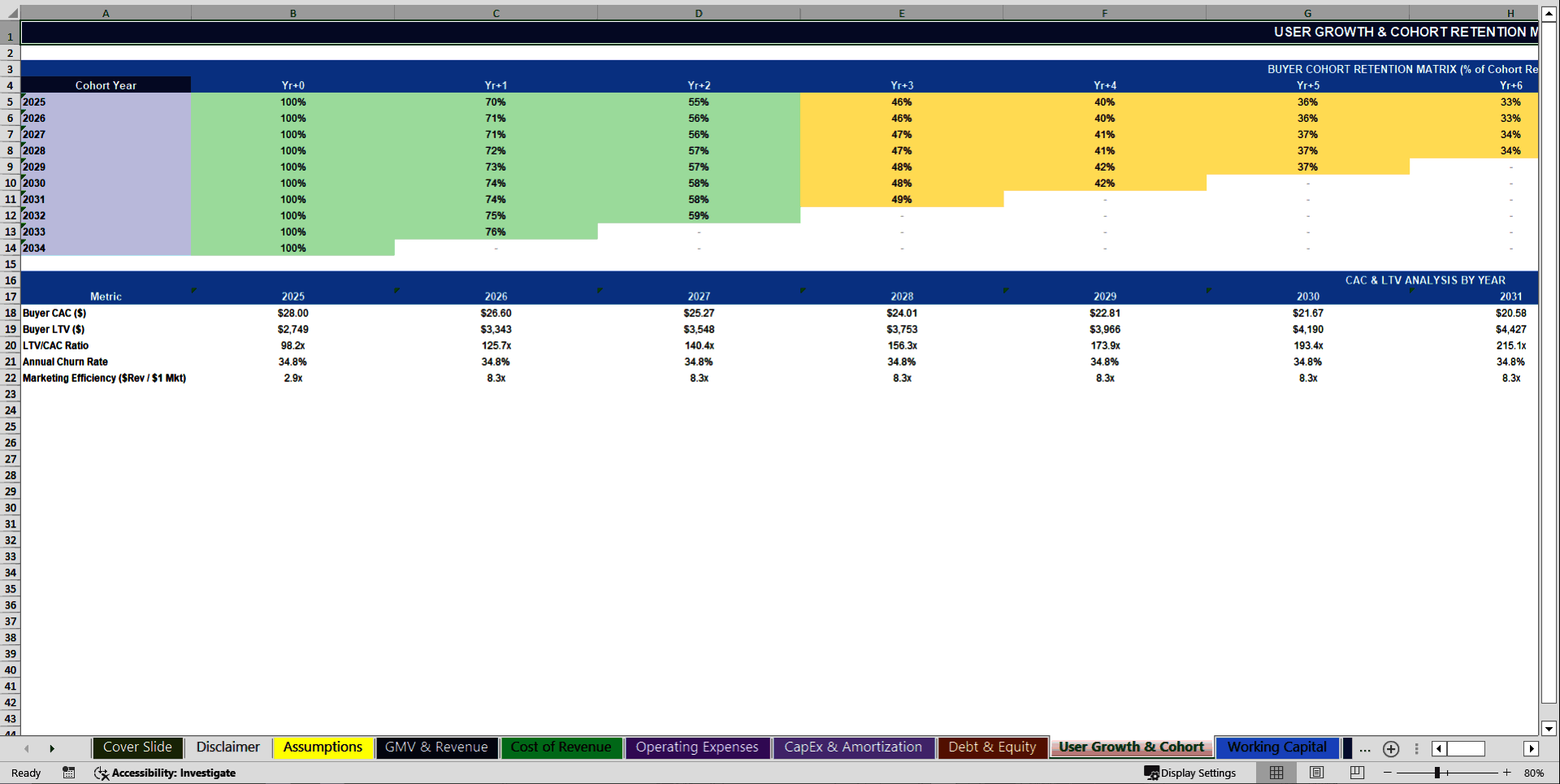
Task: Activate the Normal view icon
Action: click(1276, 773)
